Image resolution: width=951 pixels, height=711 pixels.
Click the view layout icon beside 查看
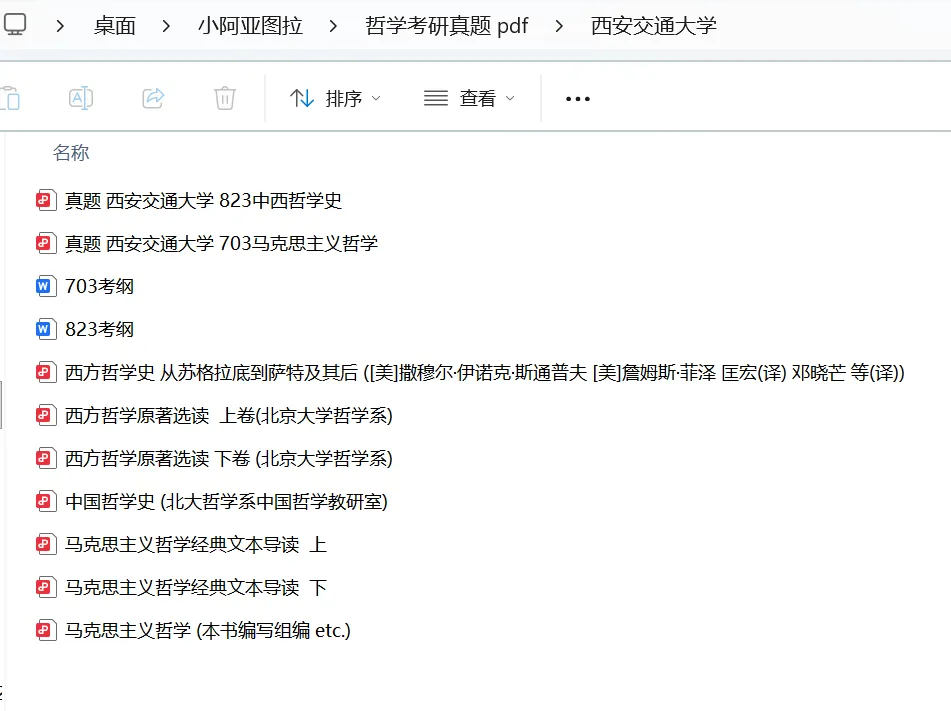pos(434,97)
